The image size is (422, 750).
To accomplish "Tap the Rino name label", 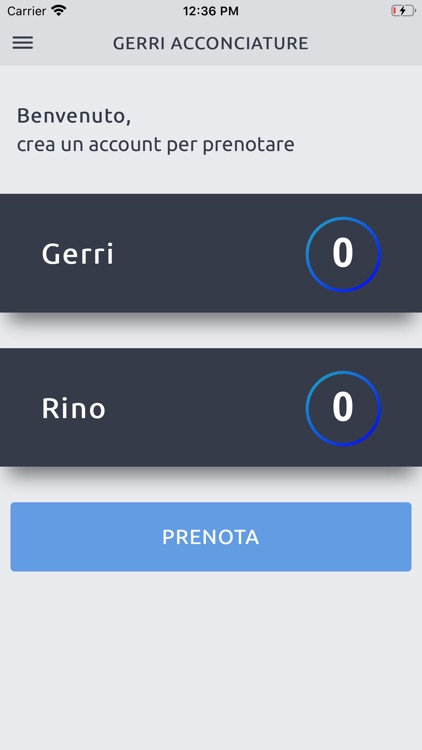I will point(74,408).
